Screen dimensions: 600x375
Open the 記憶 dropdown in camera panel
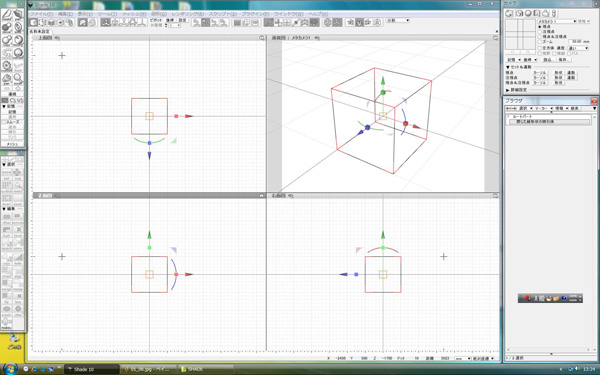point(514,60)
